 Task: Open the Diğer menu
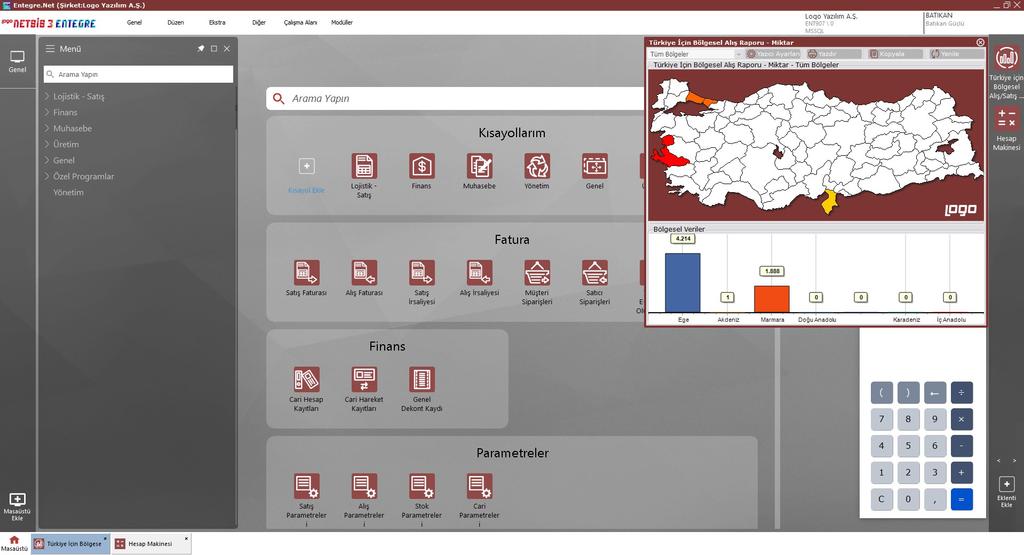point(259,22)
